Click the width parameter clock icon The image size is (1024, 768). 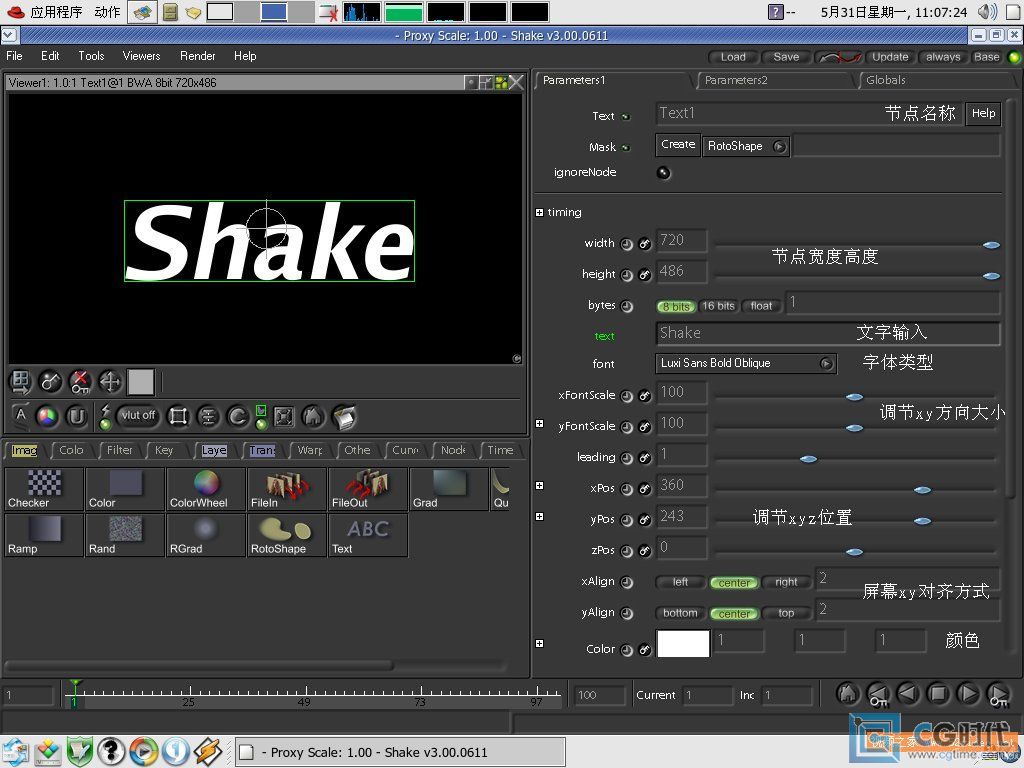627,245
